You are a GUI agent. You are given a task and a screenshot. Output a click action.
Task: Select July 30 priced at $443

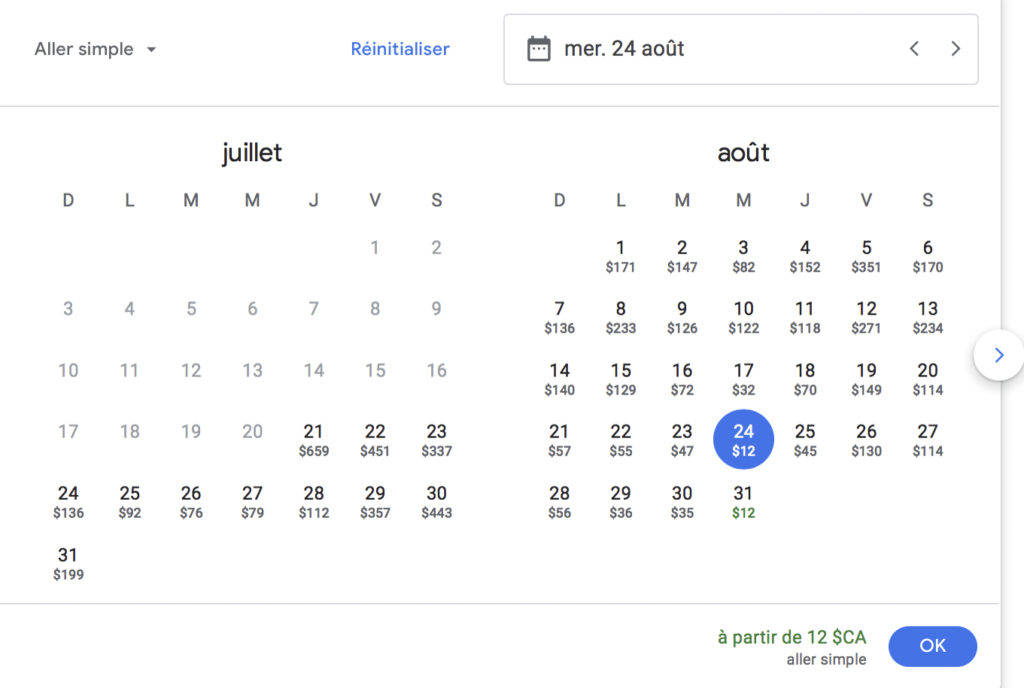coord(436,502)
